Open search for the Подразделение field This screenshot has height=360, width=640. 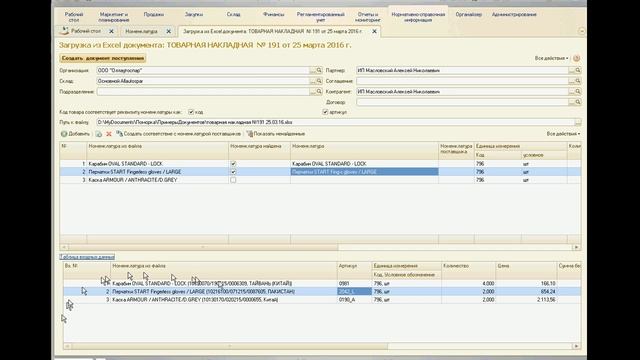point(319,91)
